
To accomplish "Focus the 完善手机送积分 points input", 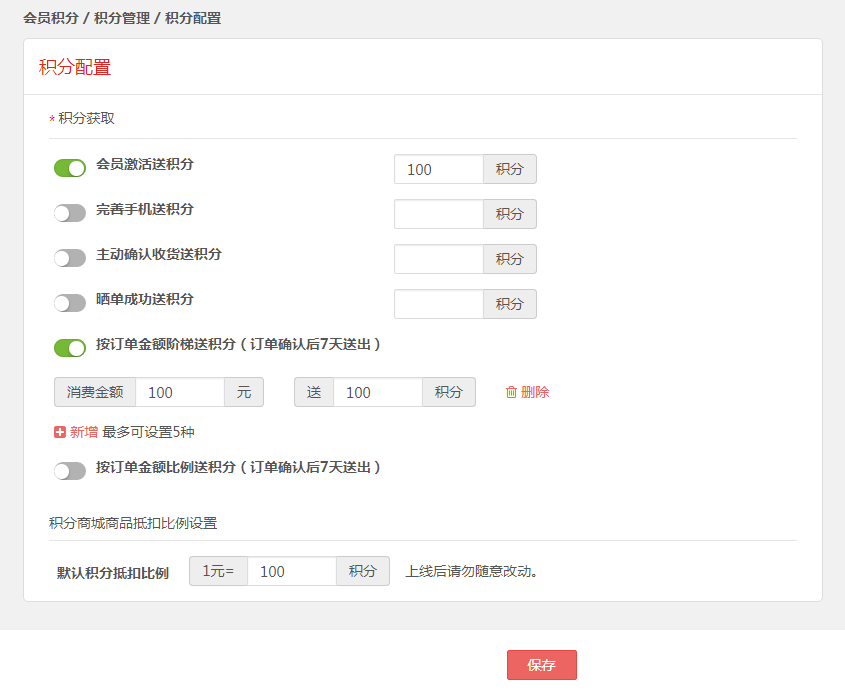I will pos(439,214).
